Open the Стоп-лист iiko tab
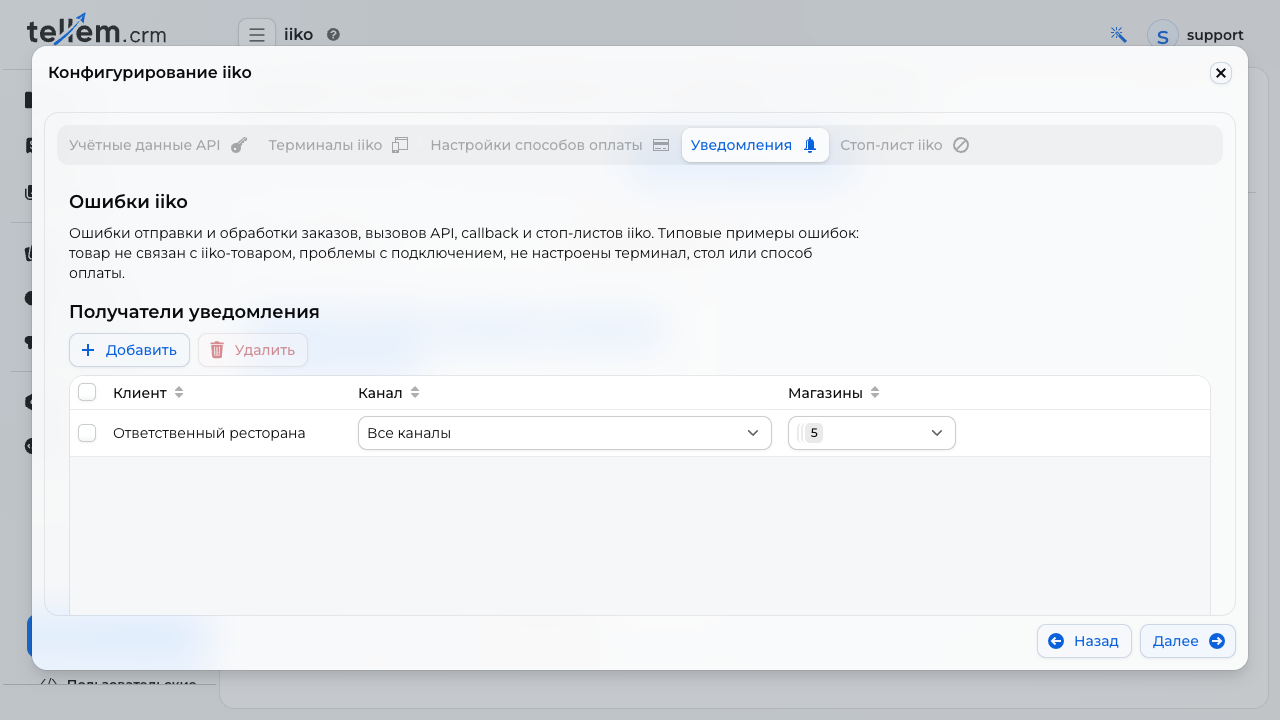1280x720 pixels. click(x=905, y=145)
